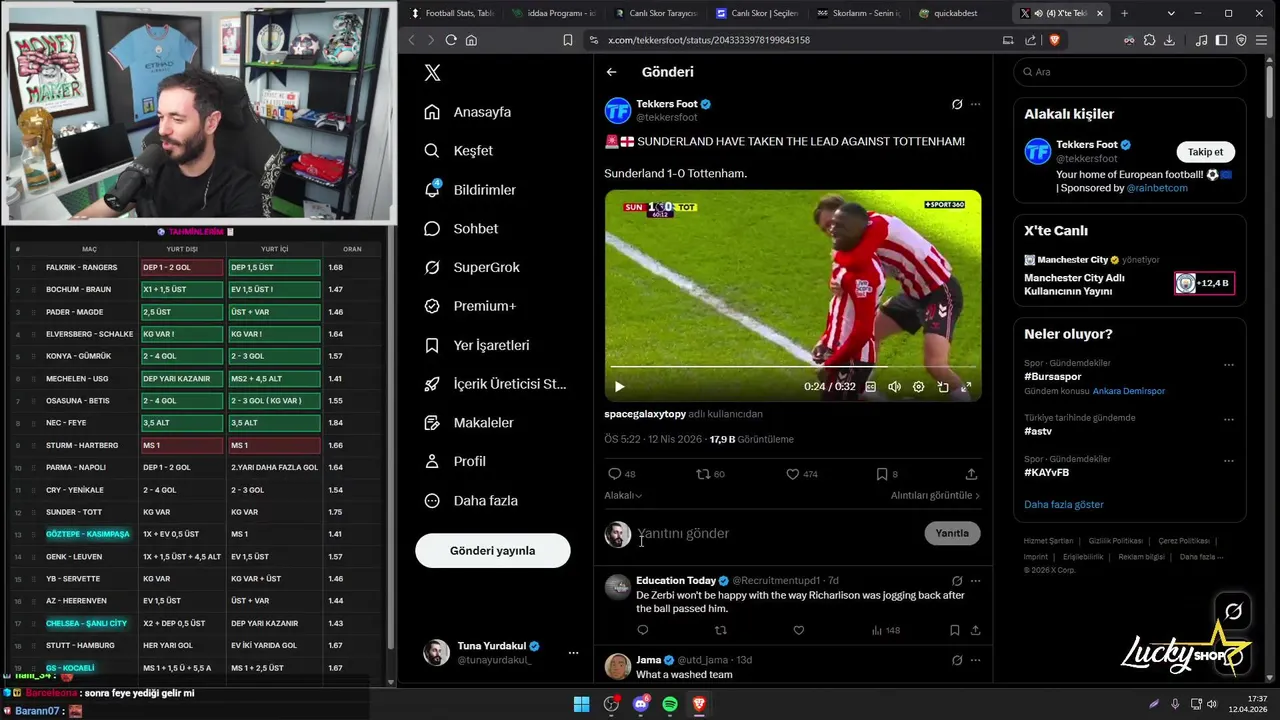Click Grok icon on Tekkers Foot post
1280x720 pixels.
click(957, 104)
